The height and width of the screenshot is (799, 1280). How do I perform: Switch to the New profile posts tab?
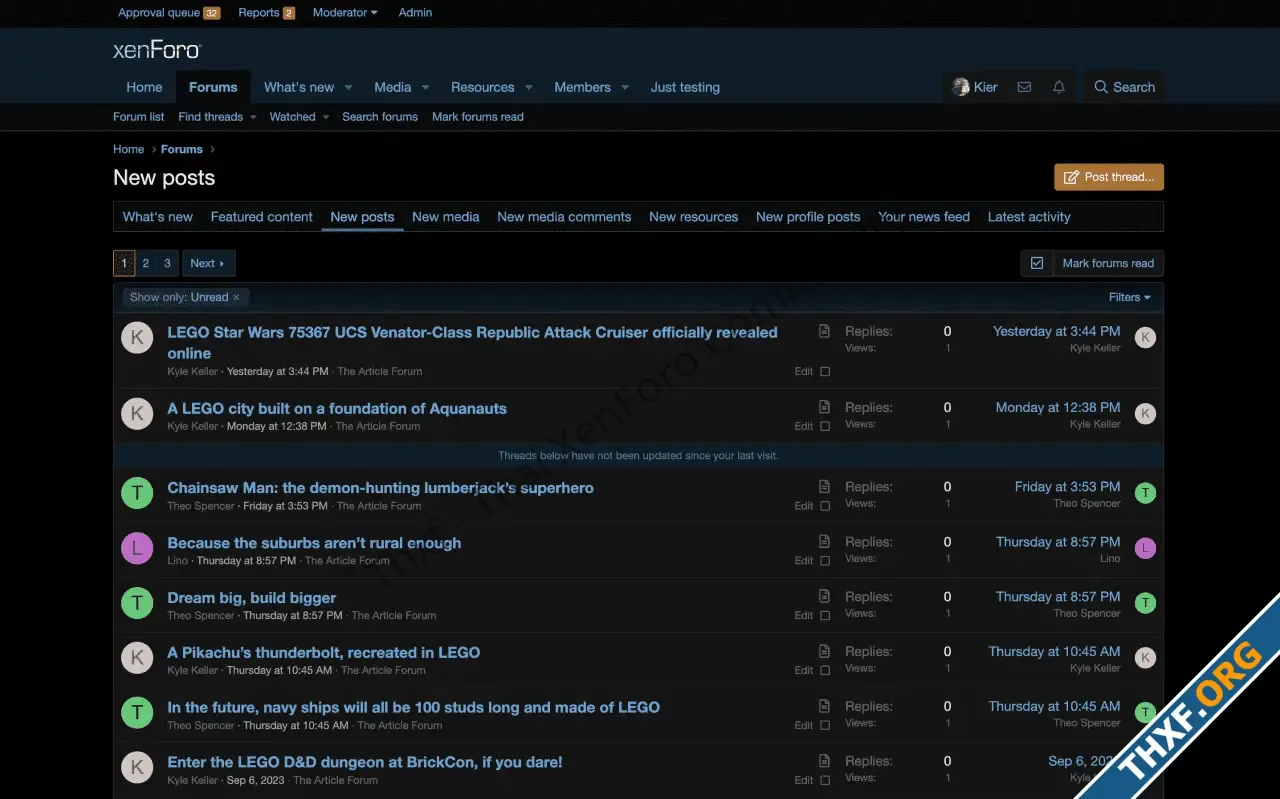808,217
